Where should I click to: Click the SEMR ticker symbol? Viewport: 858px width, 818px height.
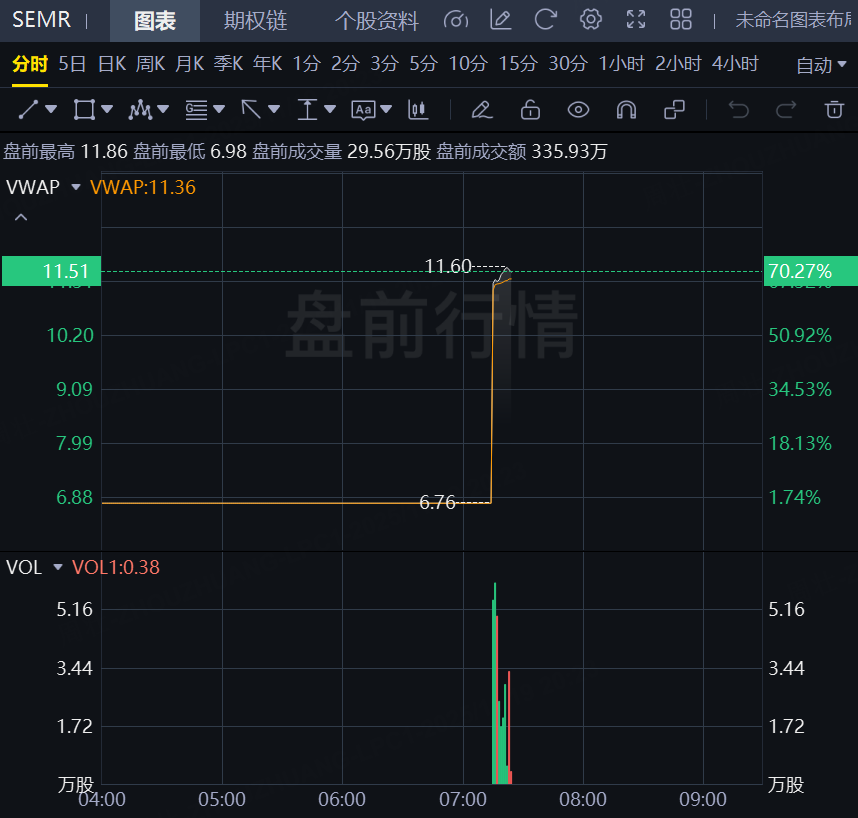pos(42,20)
